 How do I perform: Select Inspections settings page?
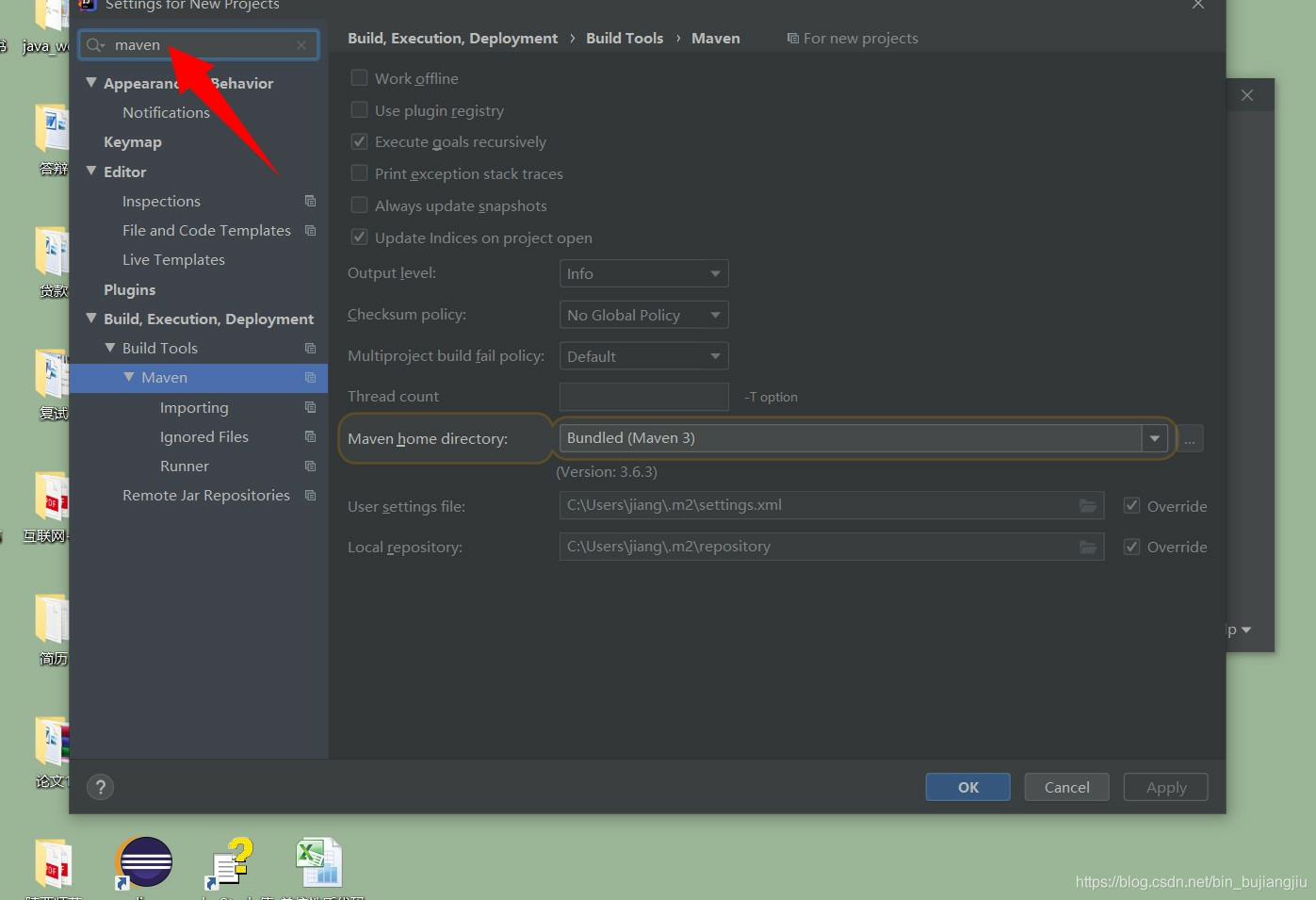click(161, 201)
